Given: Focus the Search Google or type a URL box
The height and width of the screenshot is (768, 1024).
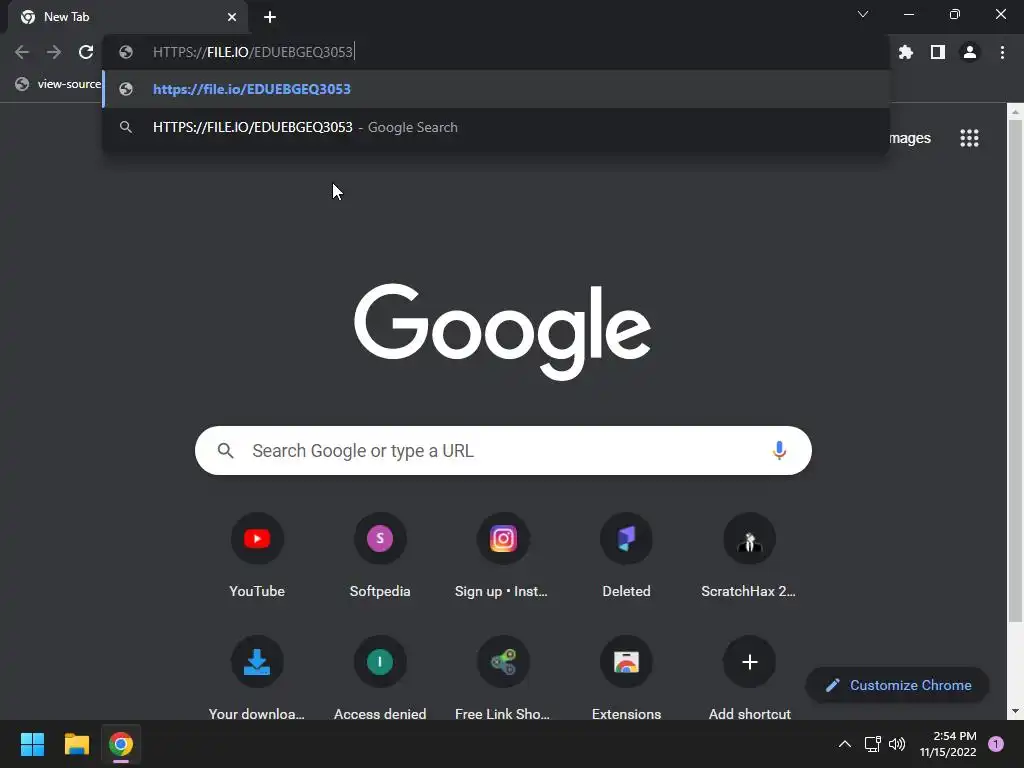Looking at the screenshot, I should point(503,451).
